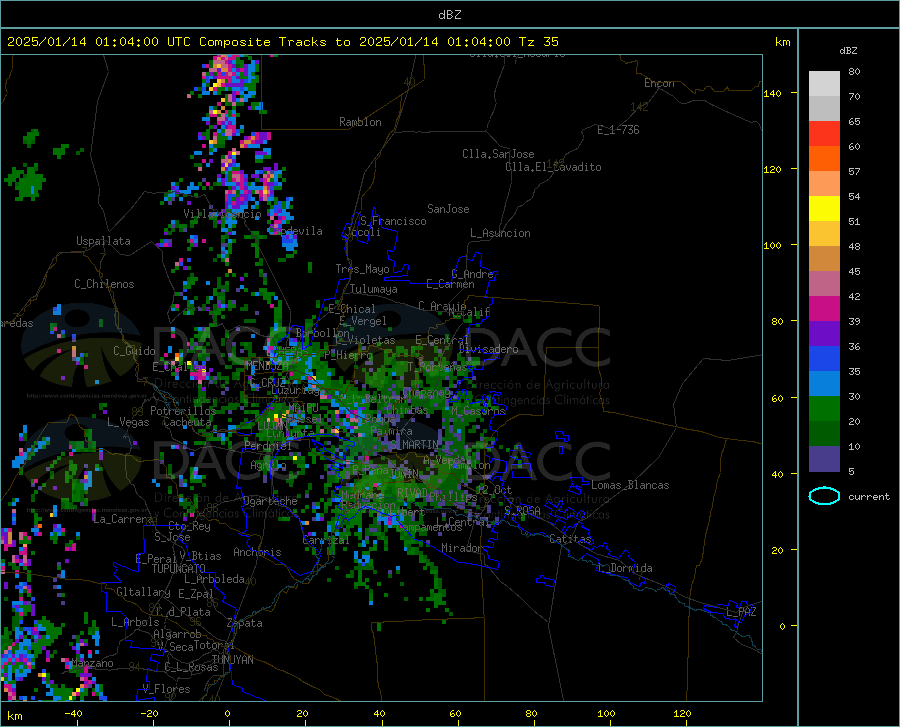Click the dBZ title at top
This screenshot has width=900, height=727.
[449, 15]
